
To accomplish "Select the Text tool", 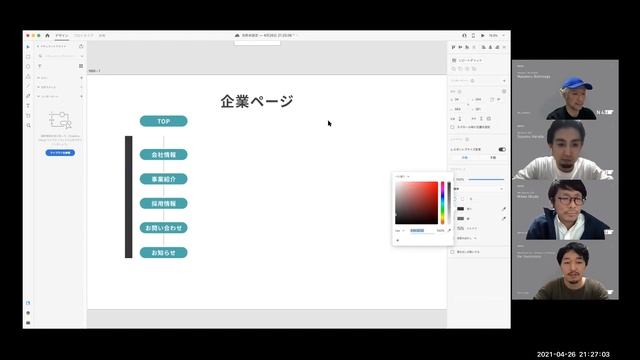I will click(28, 106).
